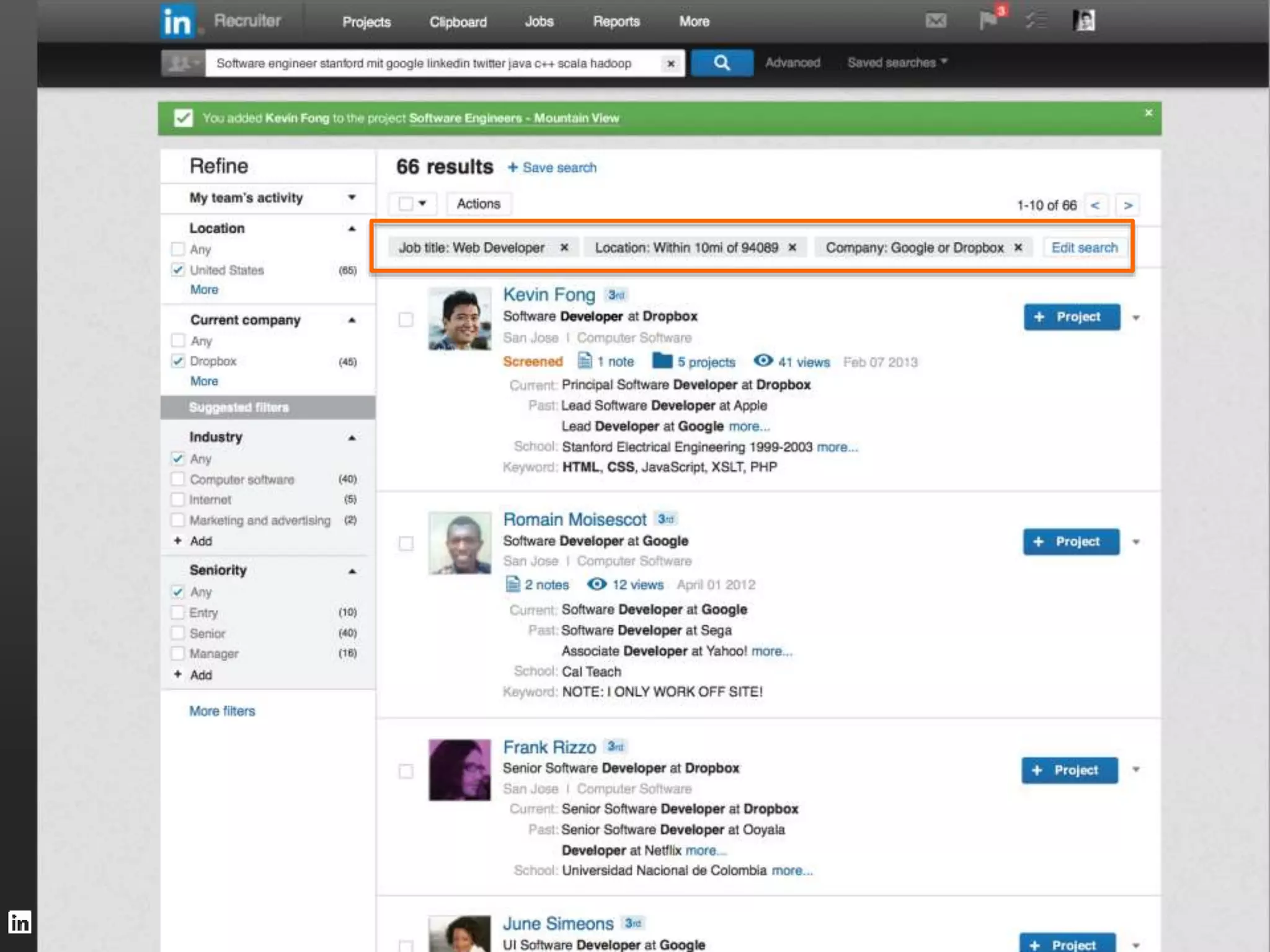Select Kevin Fong's result checkbox
Image resolution: width=1270 pixels, height=952 pixels.
[406, 319]
